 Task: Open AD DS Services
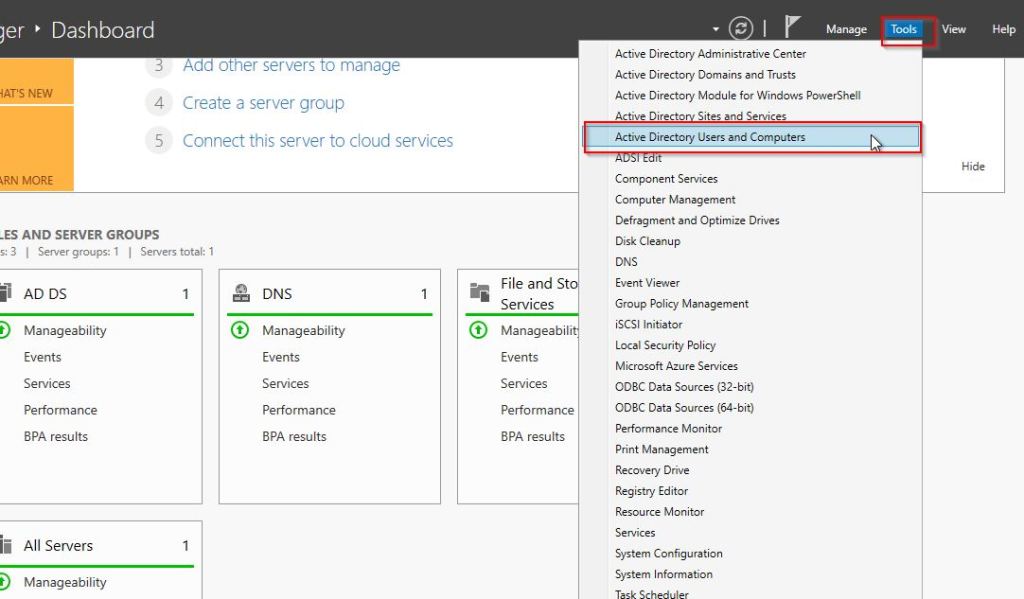click(47, 383)
